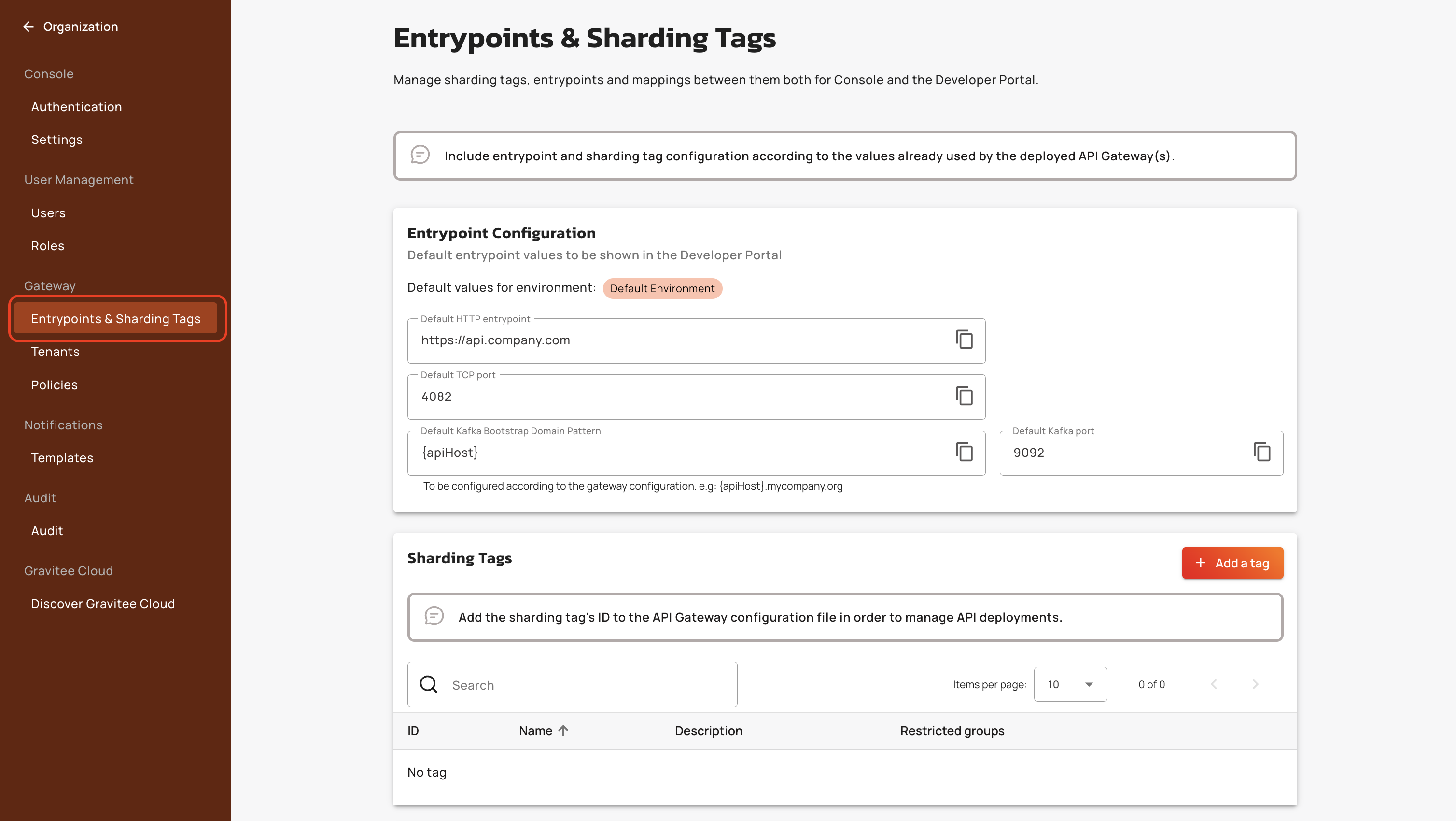Image resolution: width=1456 pixels, height=821 pixels.
Task: Copy the Default HTTP entrypoint value
Action: [964, 340]
